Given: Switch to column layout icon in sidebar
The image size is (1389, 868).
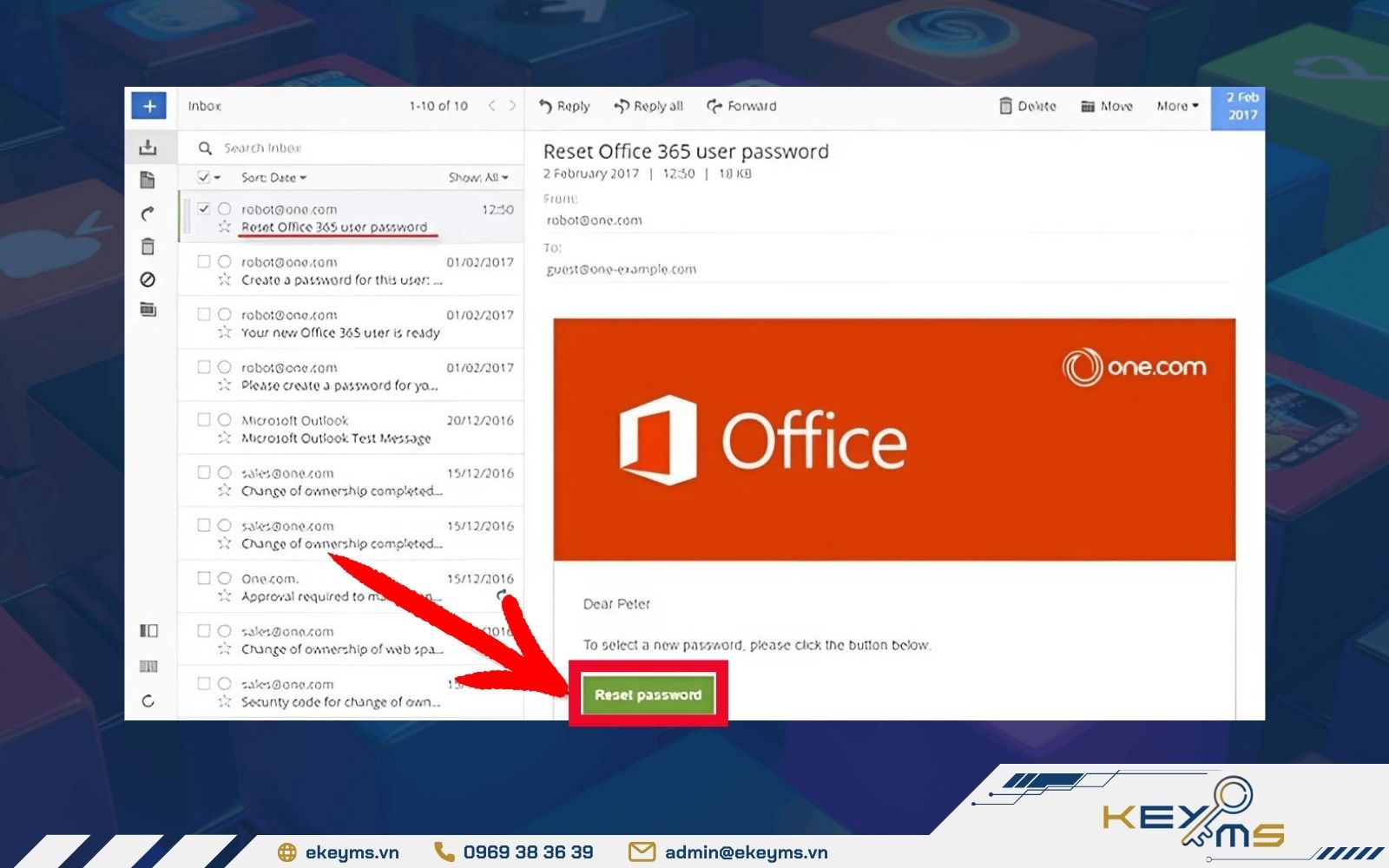Looking at the screenshot, I should [148, 667].
